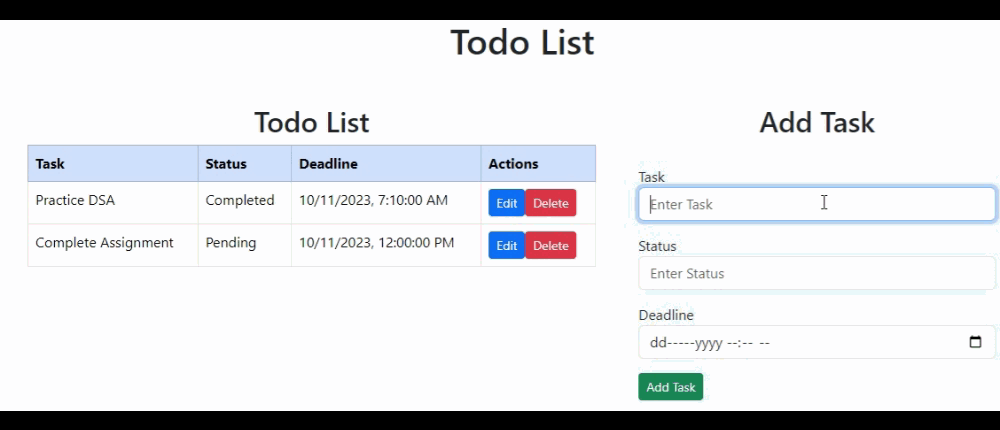Delete the Complete Assignment task
The width and height of the screenshot is (1000, 430).
[x=550, y=245]
